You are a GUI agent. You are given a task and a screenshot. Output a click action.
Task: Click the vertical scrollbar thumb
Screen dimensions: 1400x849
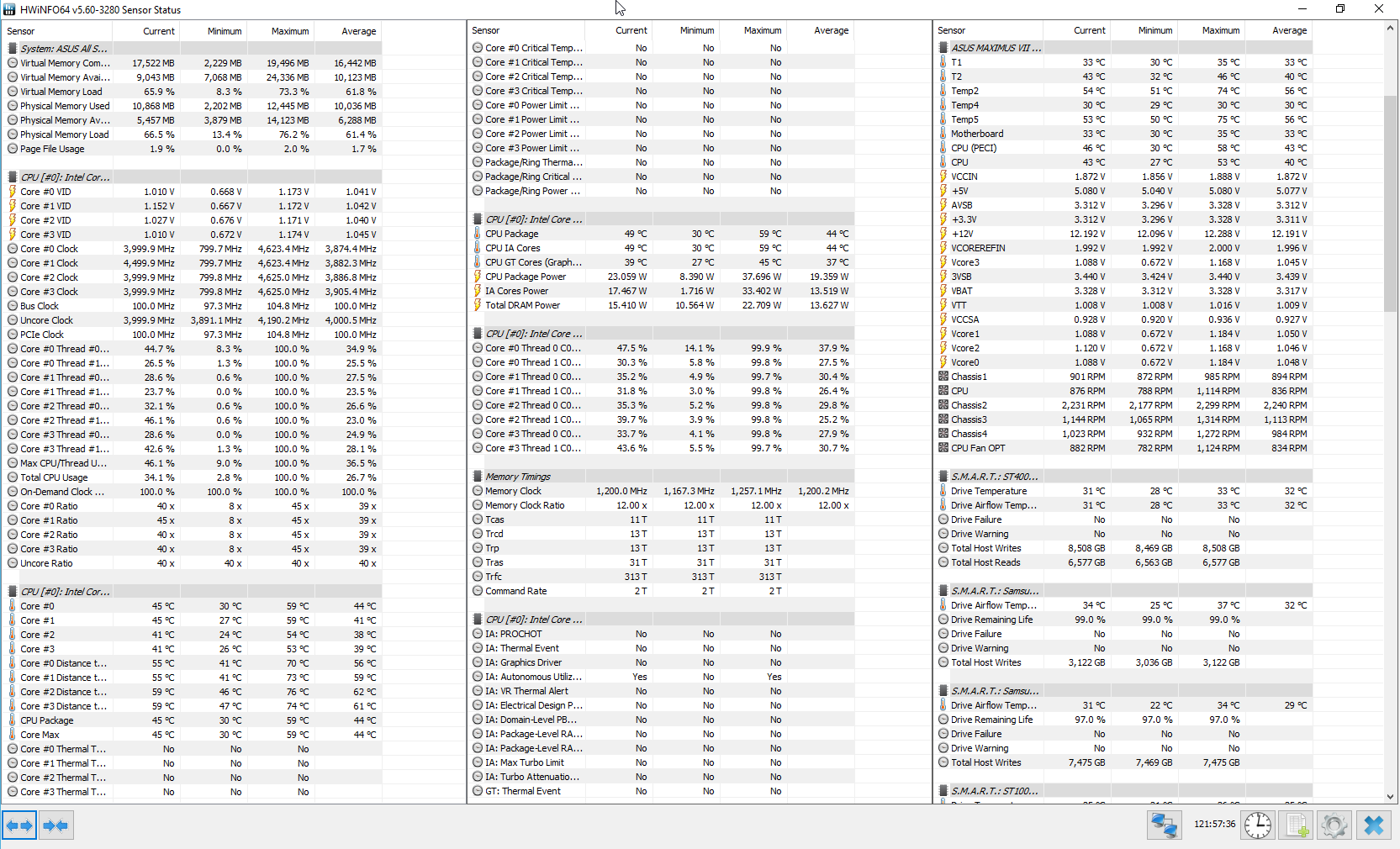(1390, 202)
